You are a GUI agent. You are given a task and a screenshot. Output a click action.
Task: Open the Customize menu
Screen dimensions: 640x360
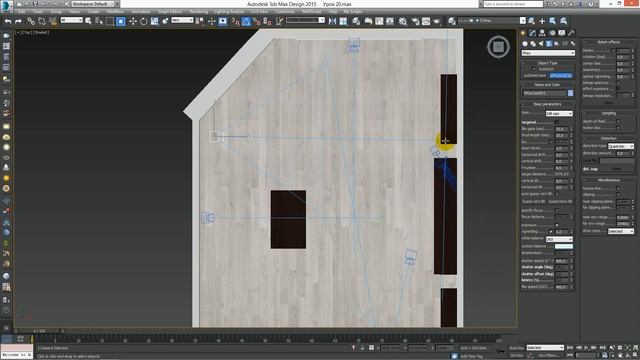coord(285,12)
